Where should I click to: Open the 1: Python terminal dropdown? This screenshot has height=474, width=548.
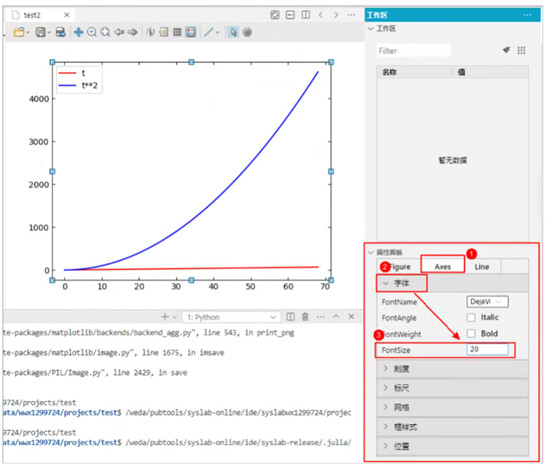click(231, 317)
